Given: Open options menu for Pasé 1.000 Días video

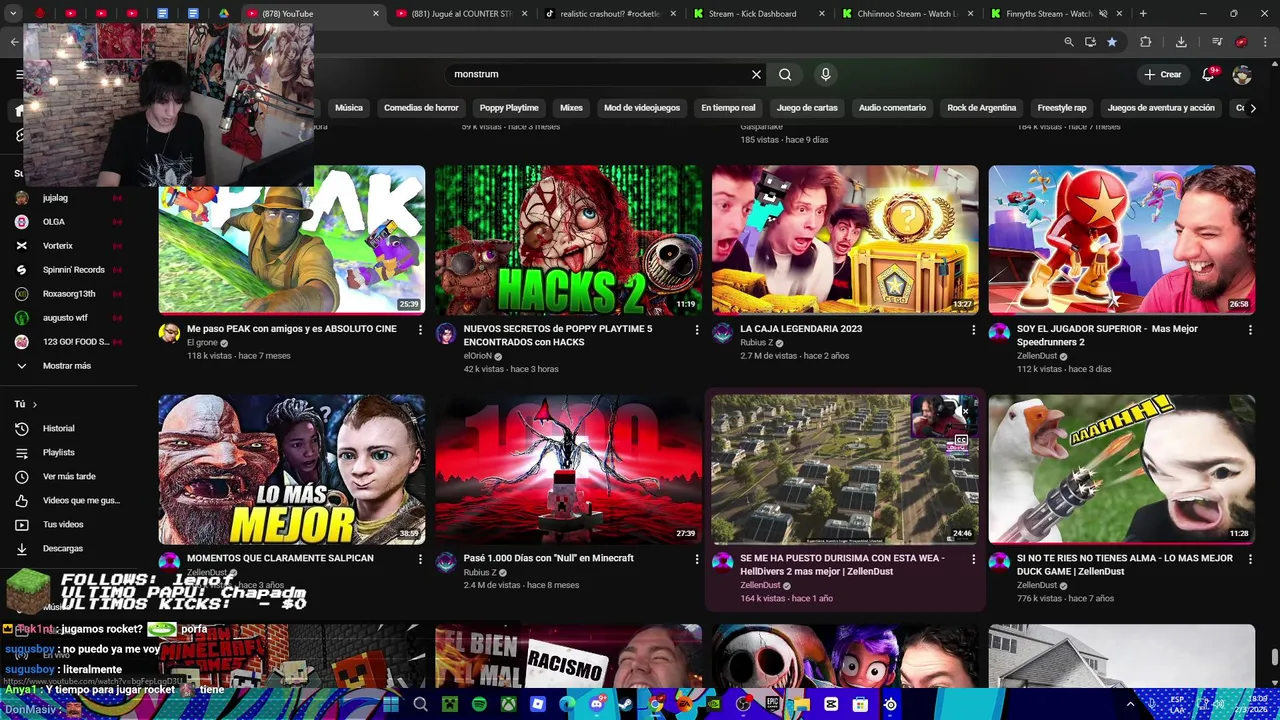Looking at the screenshot, I should click(x=697, y=559).
